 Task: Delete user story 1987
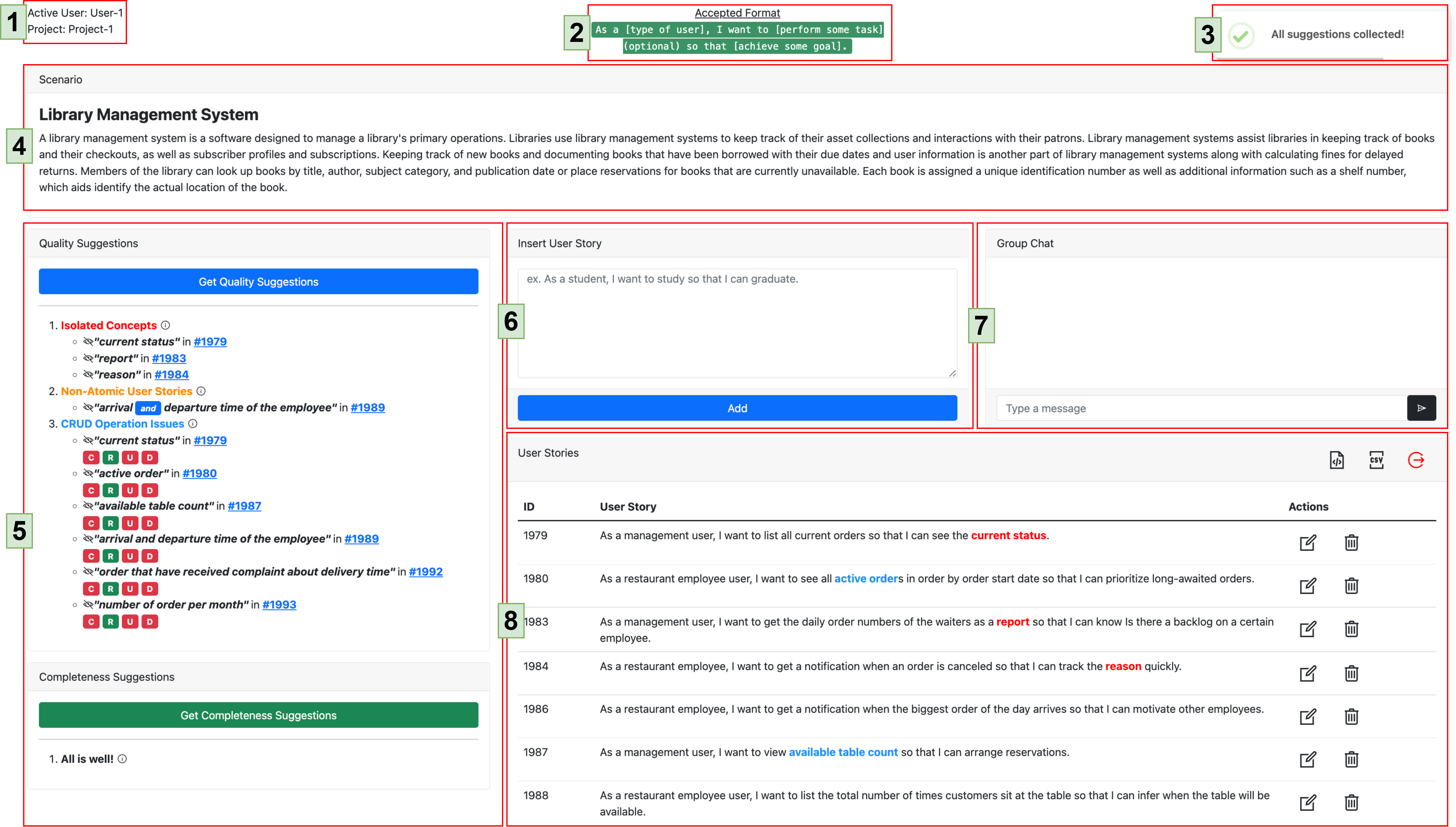1351,759
